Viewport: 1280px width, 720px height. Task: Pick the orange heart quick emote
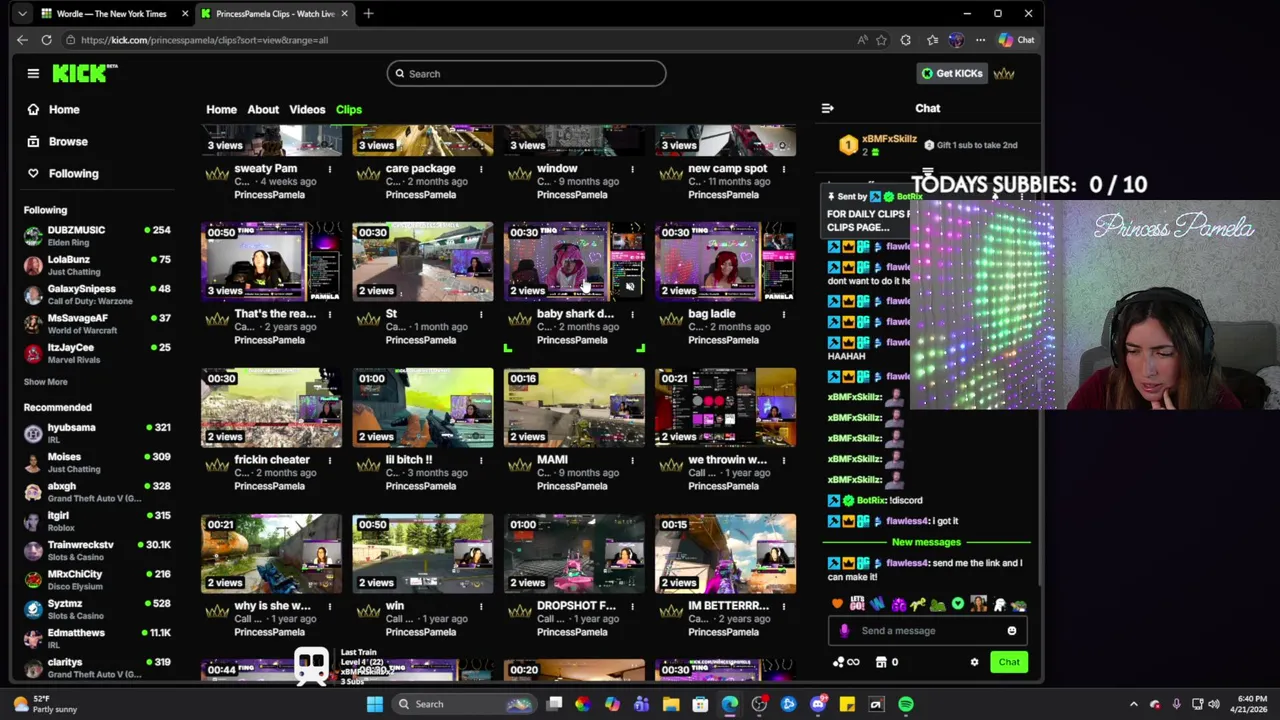click(x=837, y=604)
